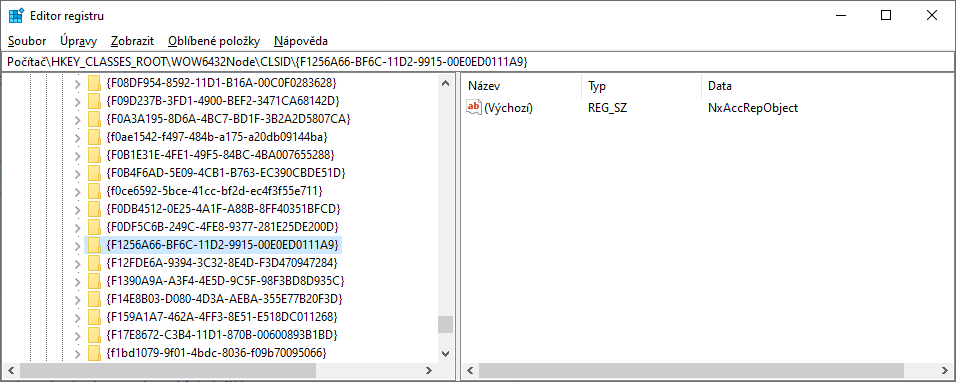
Task: Open the Nápověda menu
Action: (x=301, y=41)
